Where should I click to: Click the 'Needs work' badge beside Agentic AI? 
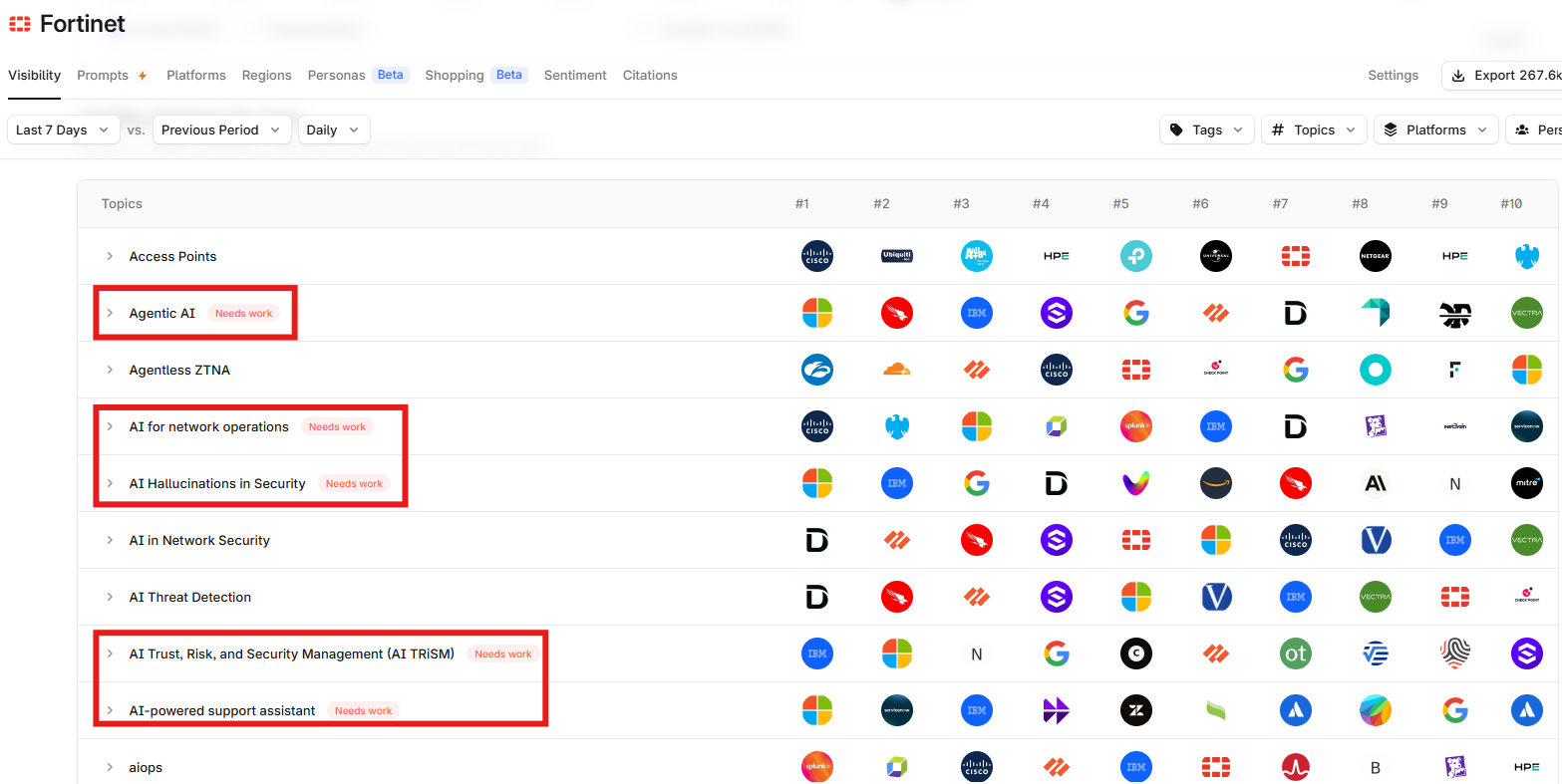point(244,313)
